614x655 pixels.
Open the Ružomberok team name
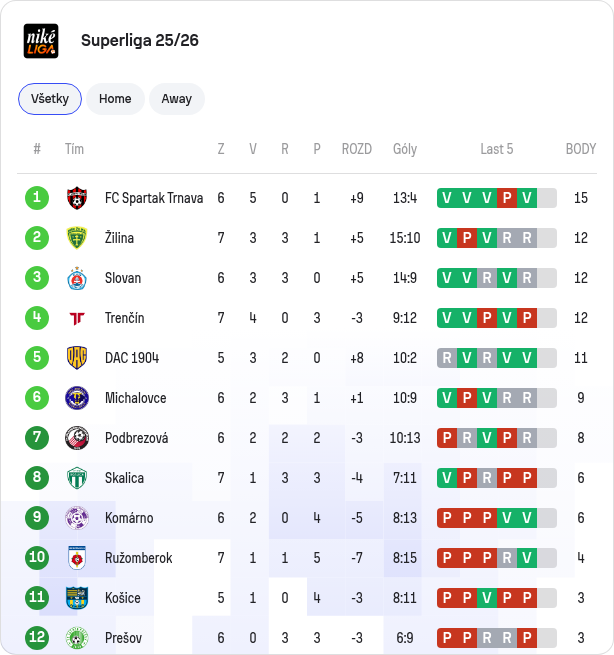(138, 558)
